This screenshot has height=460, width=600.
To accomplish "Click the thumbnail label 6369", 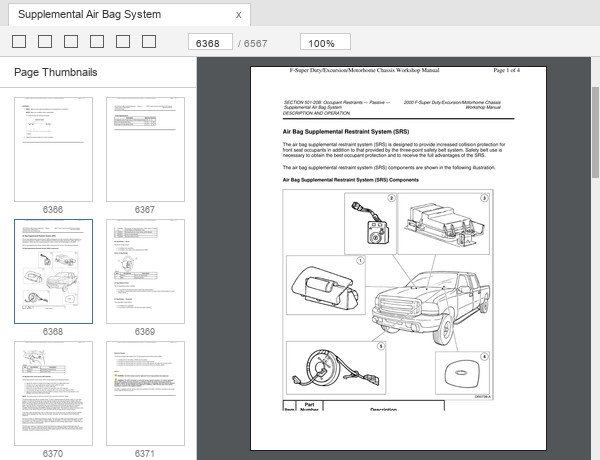I will [145, 332].
